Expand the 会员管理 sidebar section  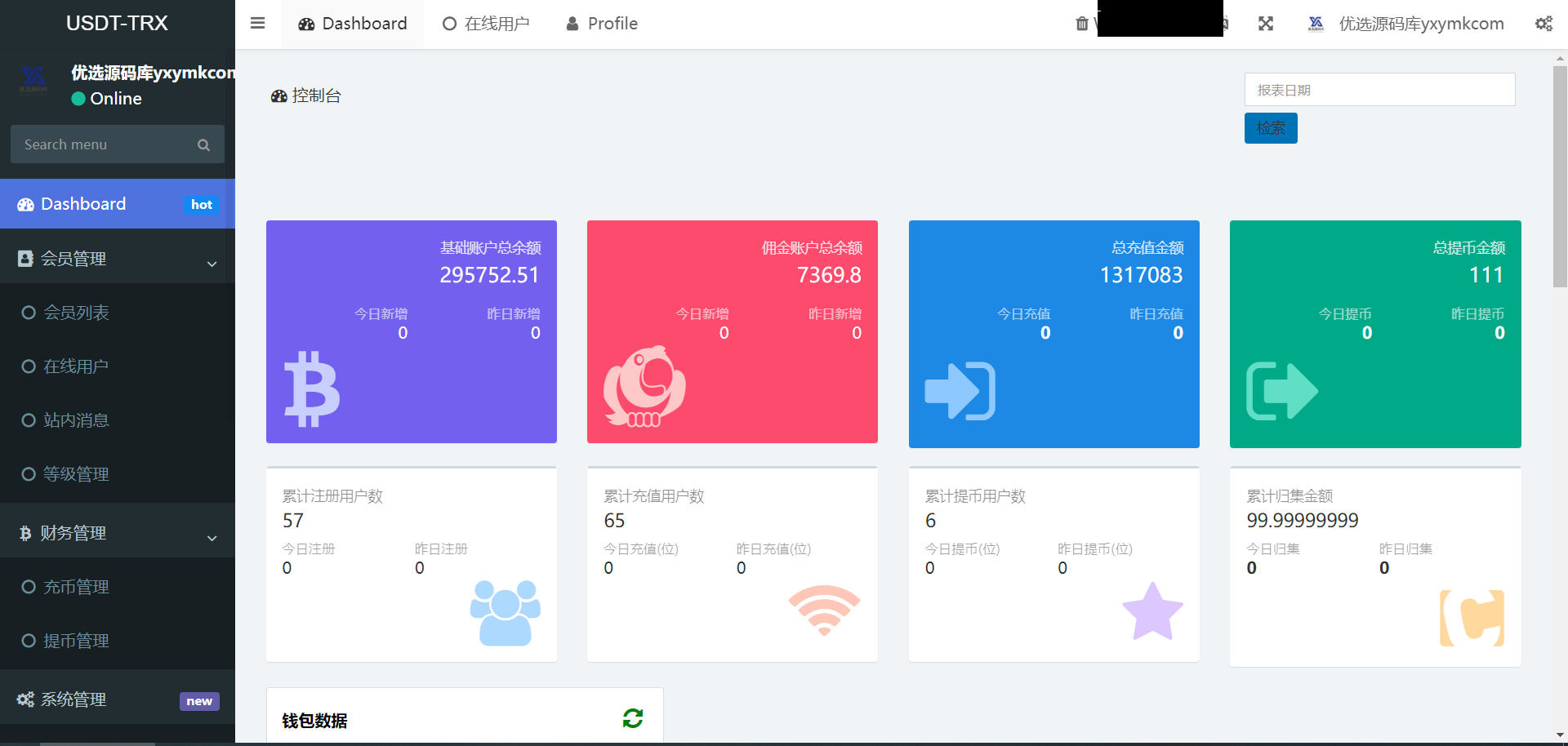[117, 258]
